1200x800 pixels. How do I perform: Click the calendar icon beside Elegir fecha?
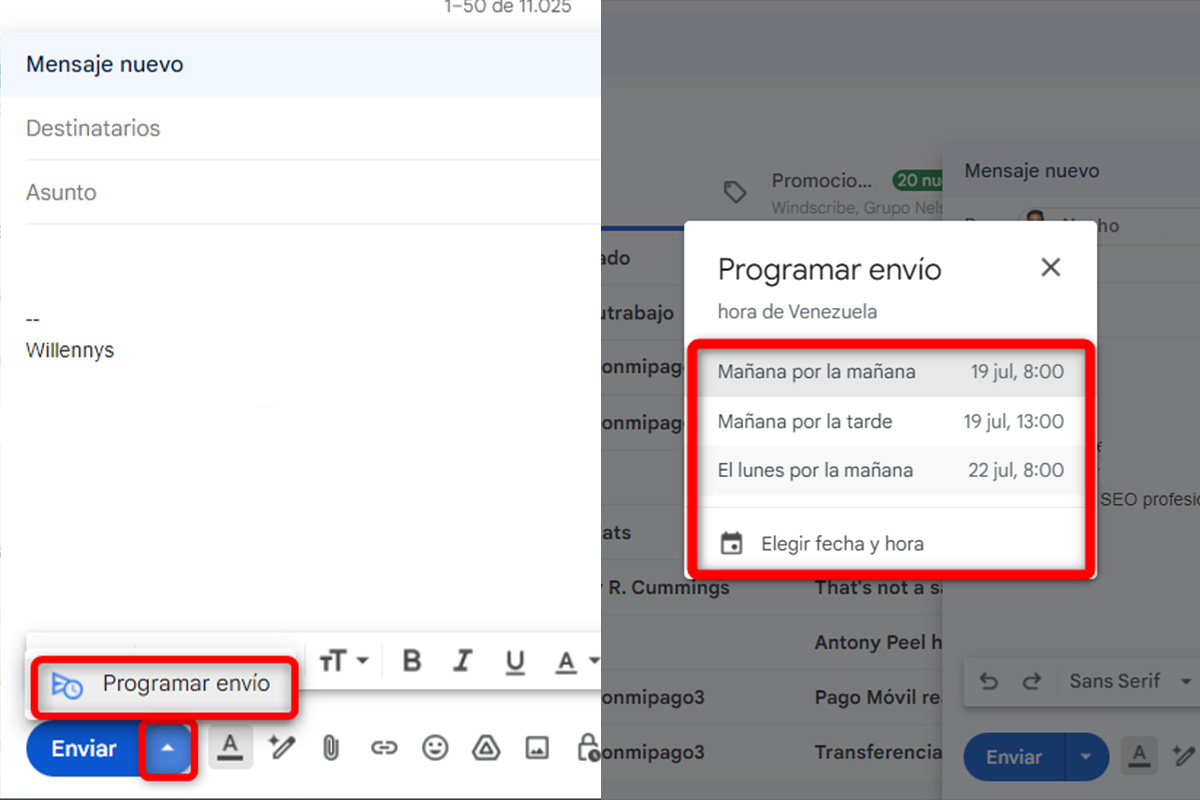[x=732, y=544]
